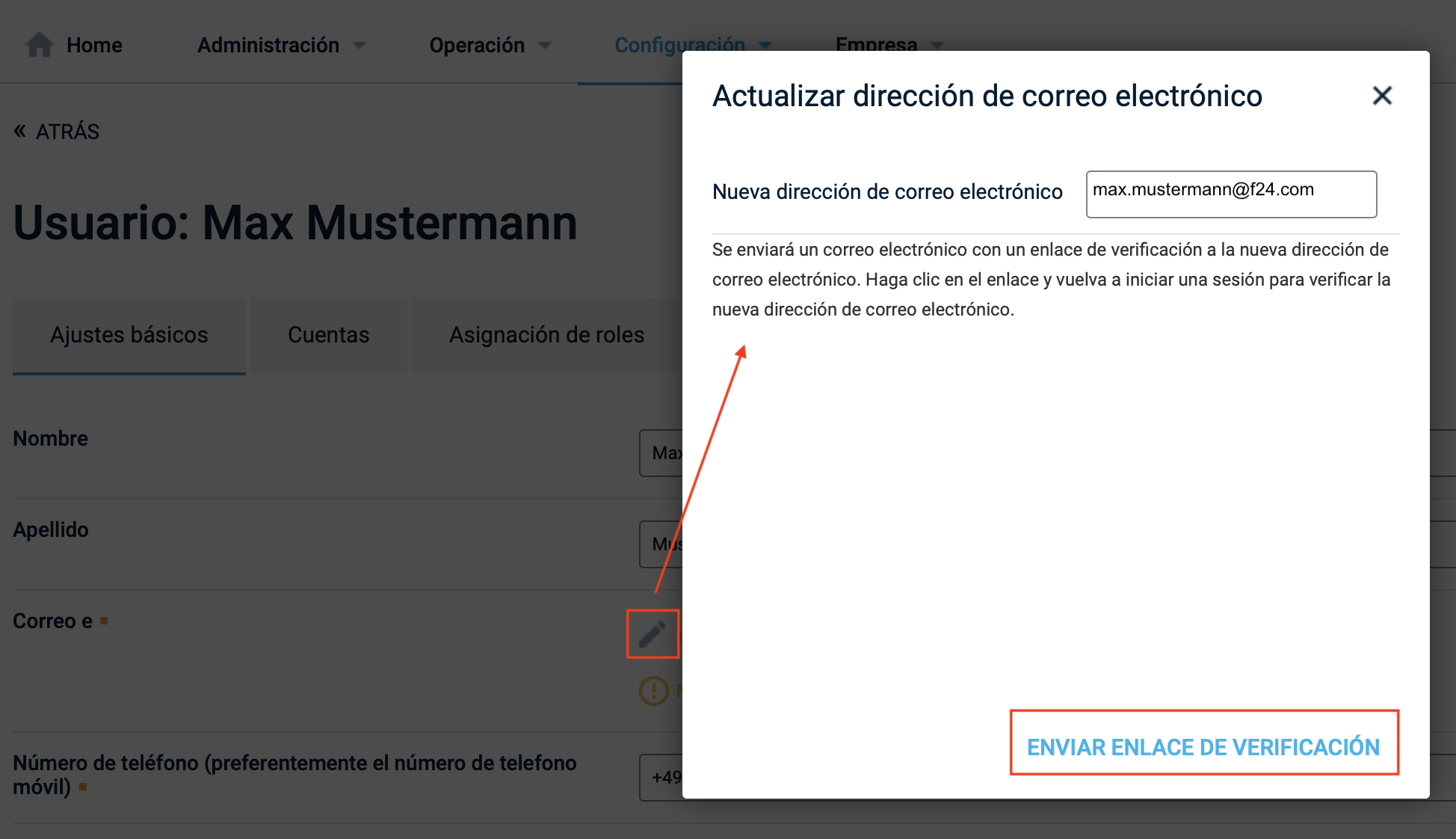Screen dimensions: 1456x839
Task: Go back via ATRÁS link
Action: (68, 132)
